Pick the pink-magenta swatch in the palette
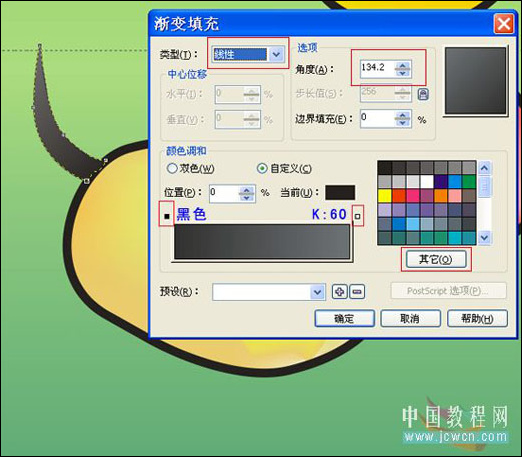This screenshot has width=522, height=457. coord(413,196)
